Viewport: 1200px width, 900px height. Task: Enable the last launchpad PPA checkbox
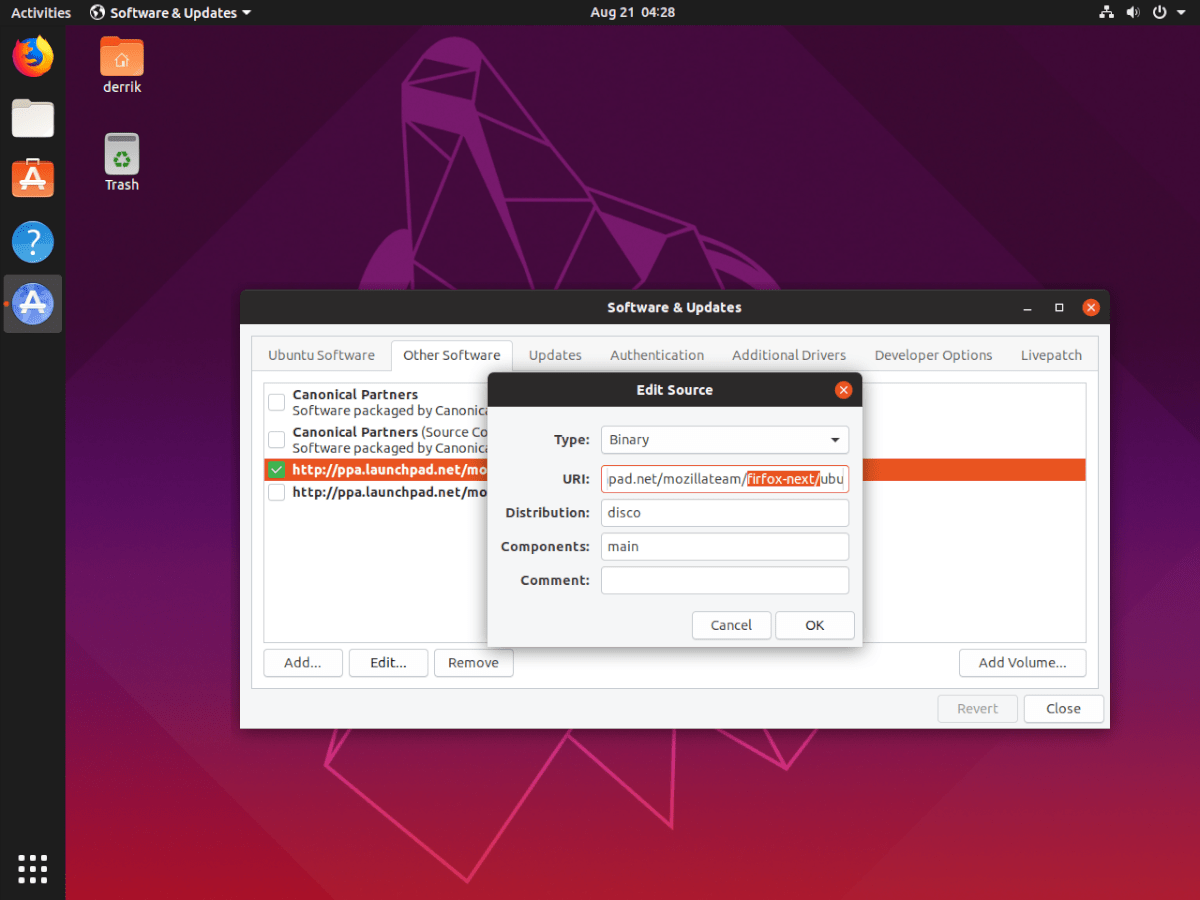point(276,493)
